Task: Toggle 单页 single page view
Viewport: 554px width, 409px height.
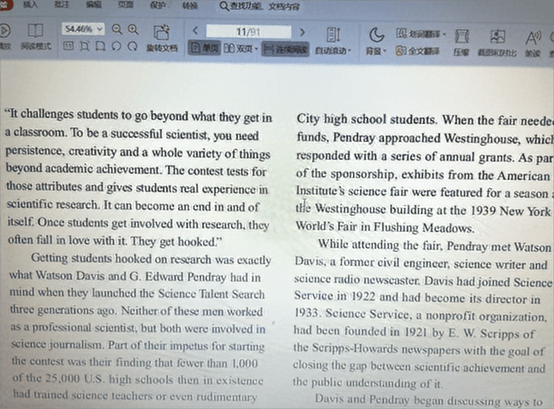Action: pos(205,48)
